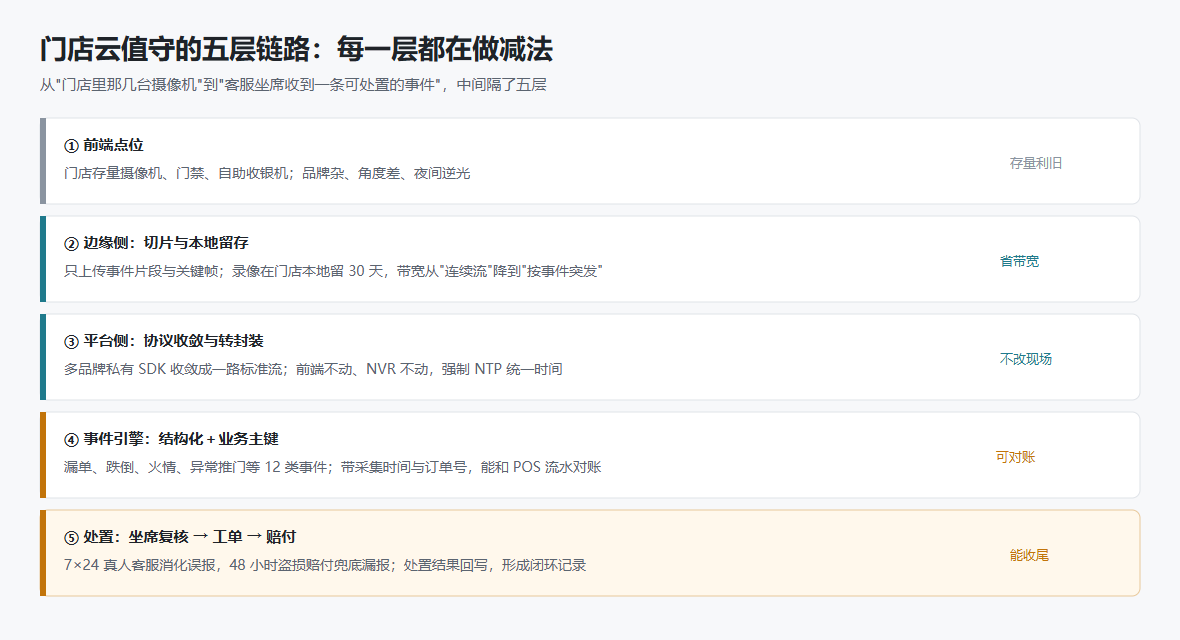This screenshot has width=1180, height=640.
Task: Click the 省带宽 tag
Action: click(1019, 261)
